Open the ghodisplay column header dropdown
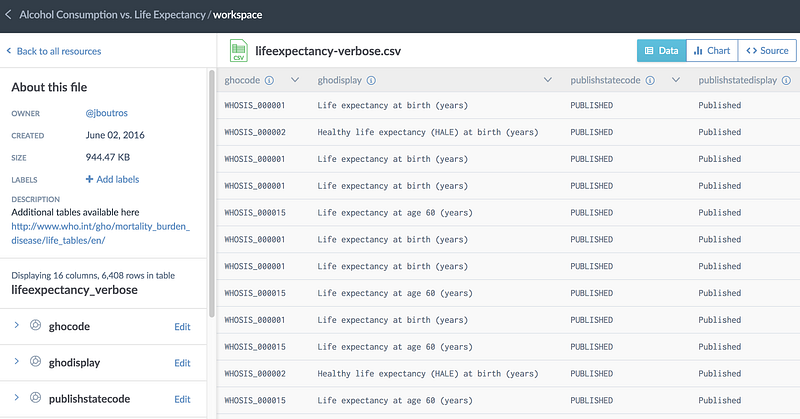Viewport: 800px width, 419px height. pos(548,80)
